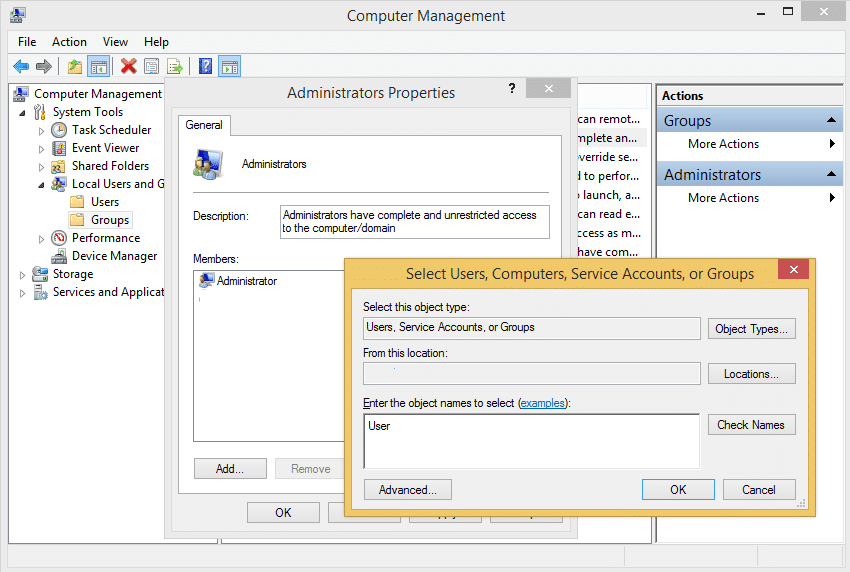Click the object names text box containing User

[531, 441]
